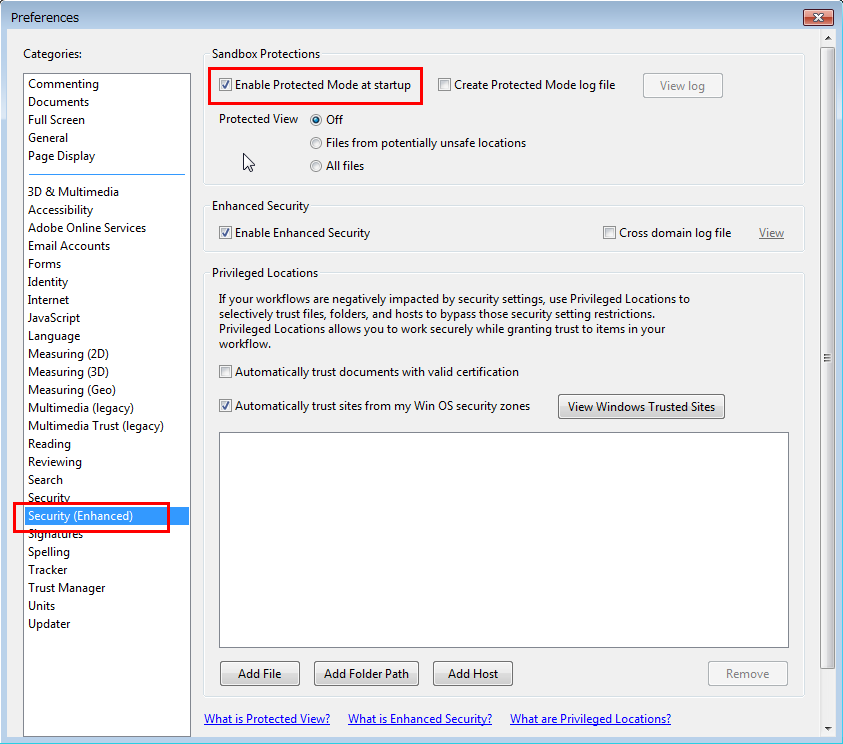843x744 pixels.
Task: Open the View log dialog
Action: 682,85
